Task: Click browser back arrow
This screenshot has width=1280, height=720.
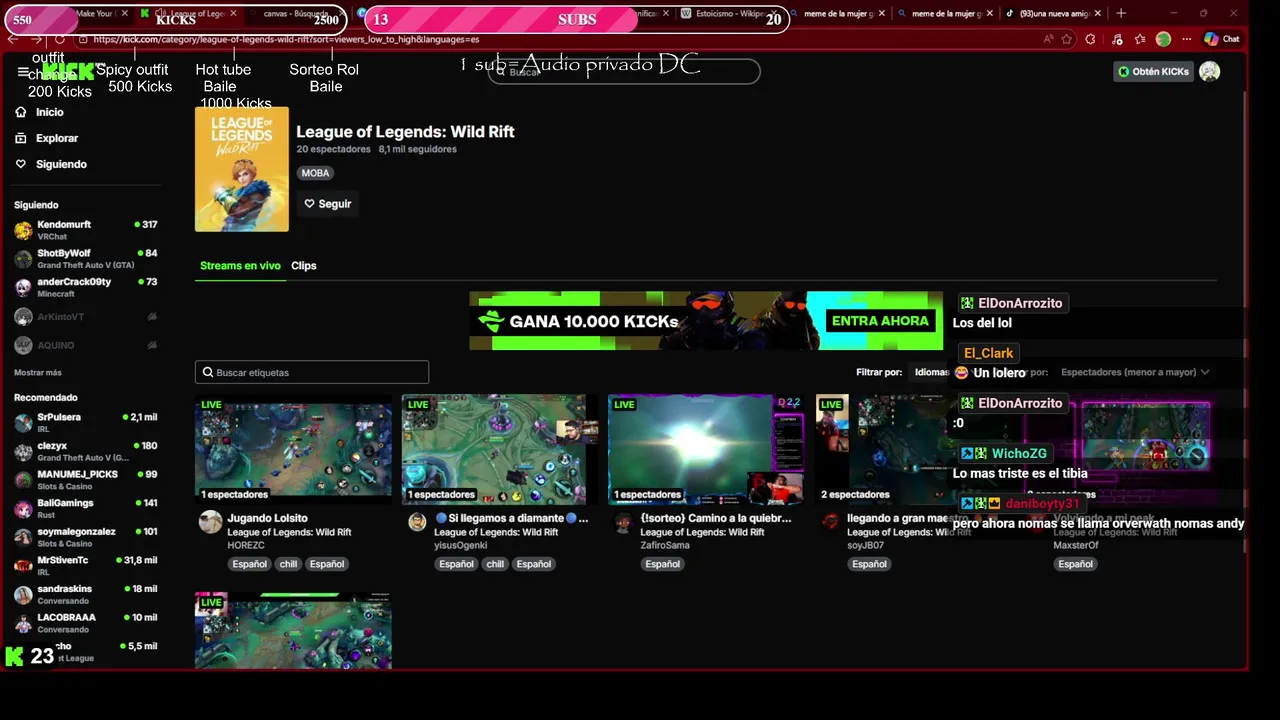Action: 13,39
